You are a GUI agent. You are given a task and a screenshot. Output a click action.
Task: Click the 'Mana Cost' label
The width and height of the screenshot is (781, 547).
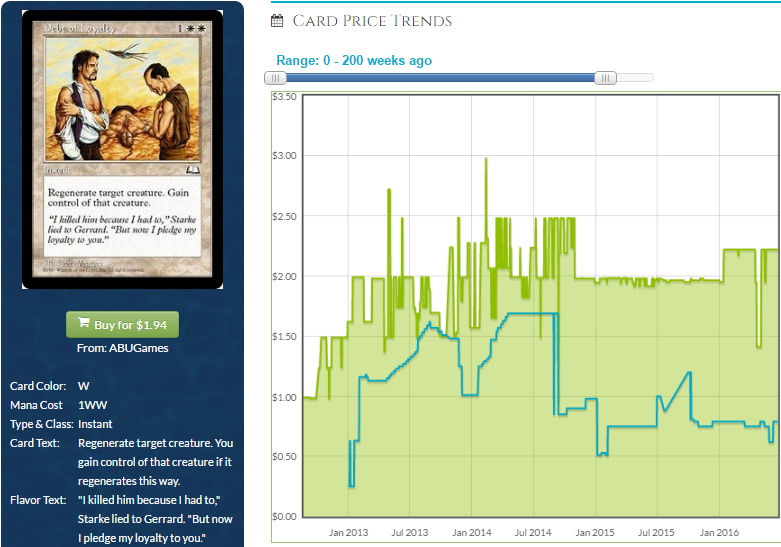pos(36,405)
